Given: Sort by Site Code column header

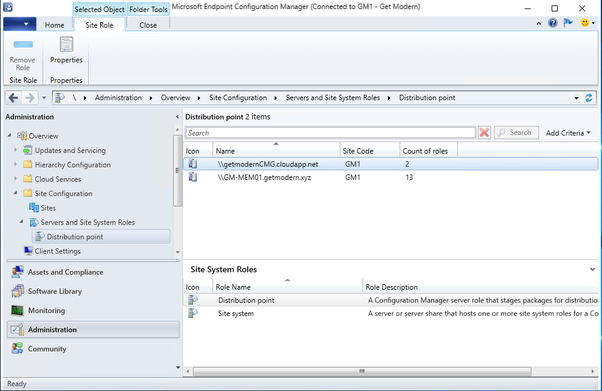Looking at the screenshot, I should pos(369,151).
